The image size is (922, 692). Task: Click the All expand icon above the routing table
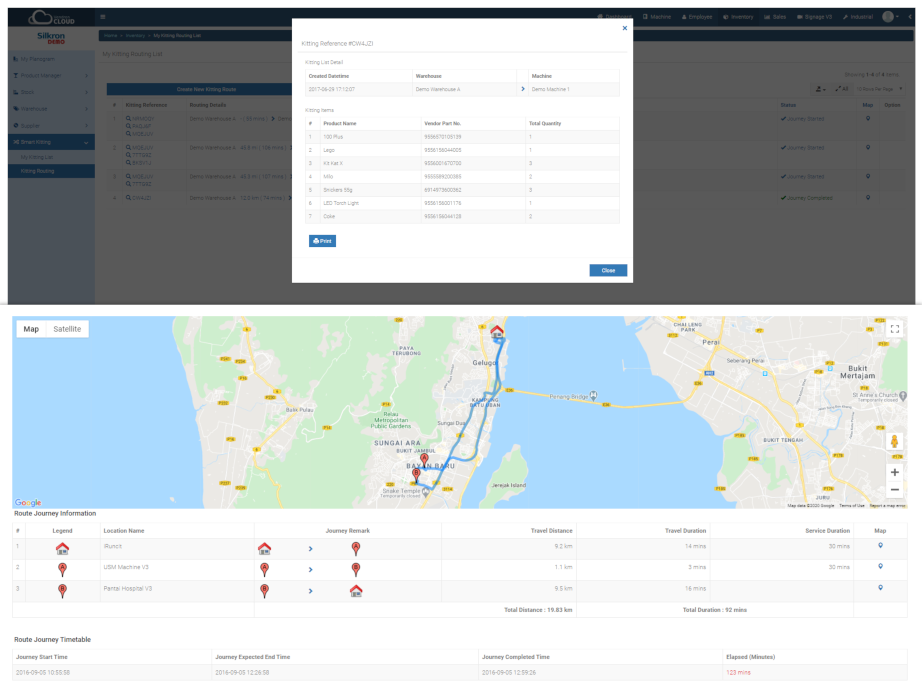point(841,88)
